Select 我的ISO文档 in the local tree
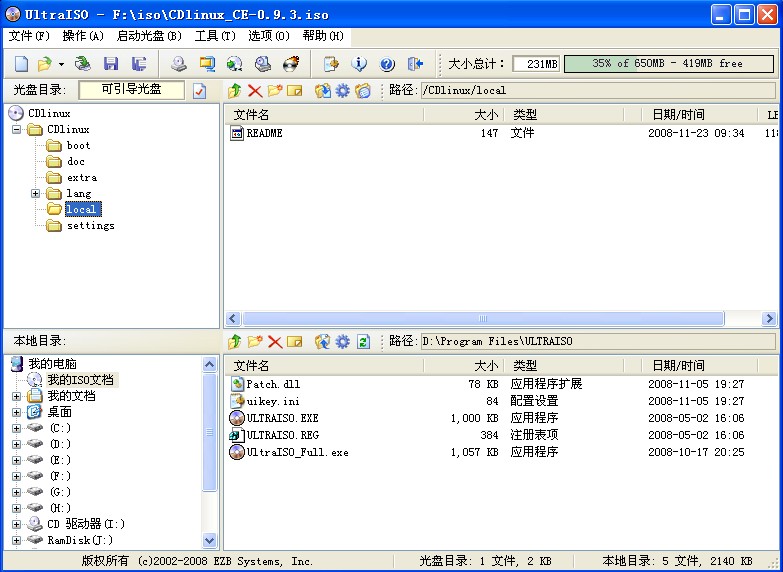Image resolution: width=783 pixels, height=572 pixels. 80,380
